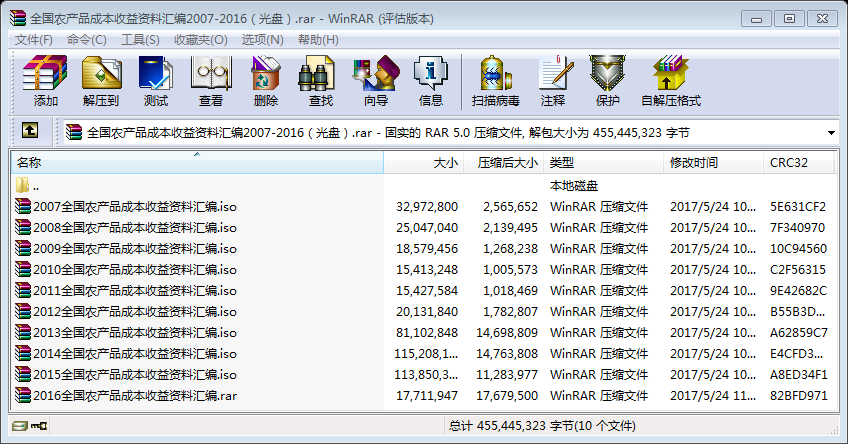This screenshot has height=444, width=848.
Task: Click CRC32 value 10C94560
Action: click(798, 249)
